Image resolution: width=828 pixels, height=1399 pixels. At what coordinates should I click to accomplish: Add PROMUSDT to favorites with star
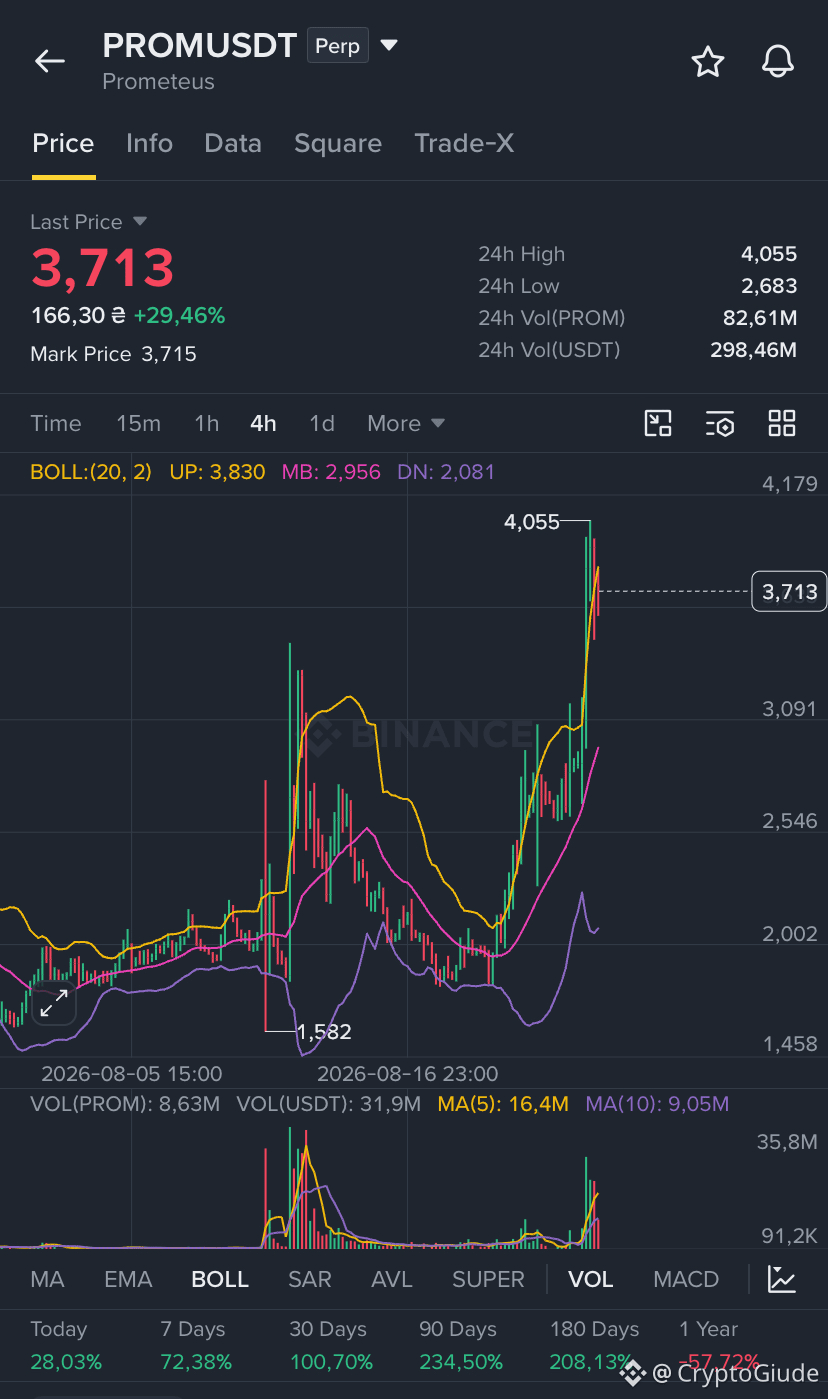pyautogui.click(x=708, y=62)
